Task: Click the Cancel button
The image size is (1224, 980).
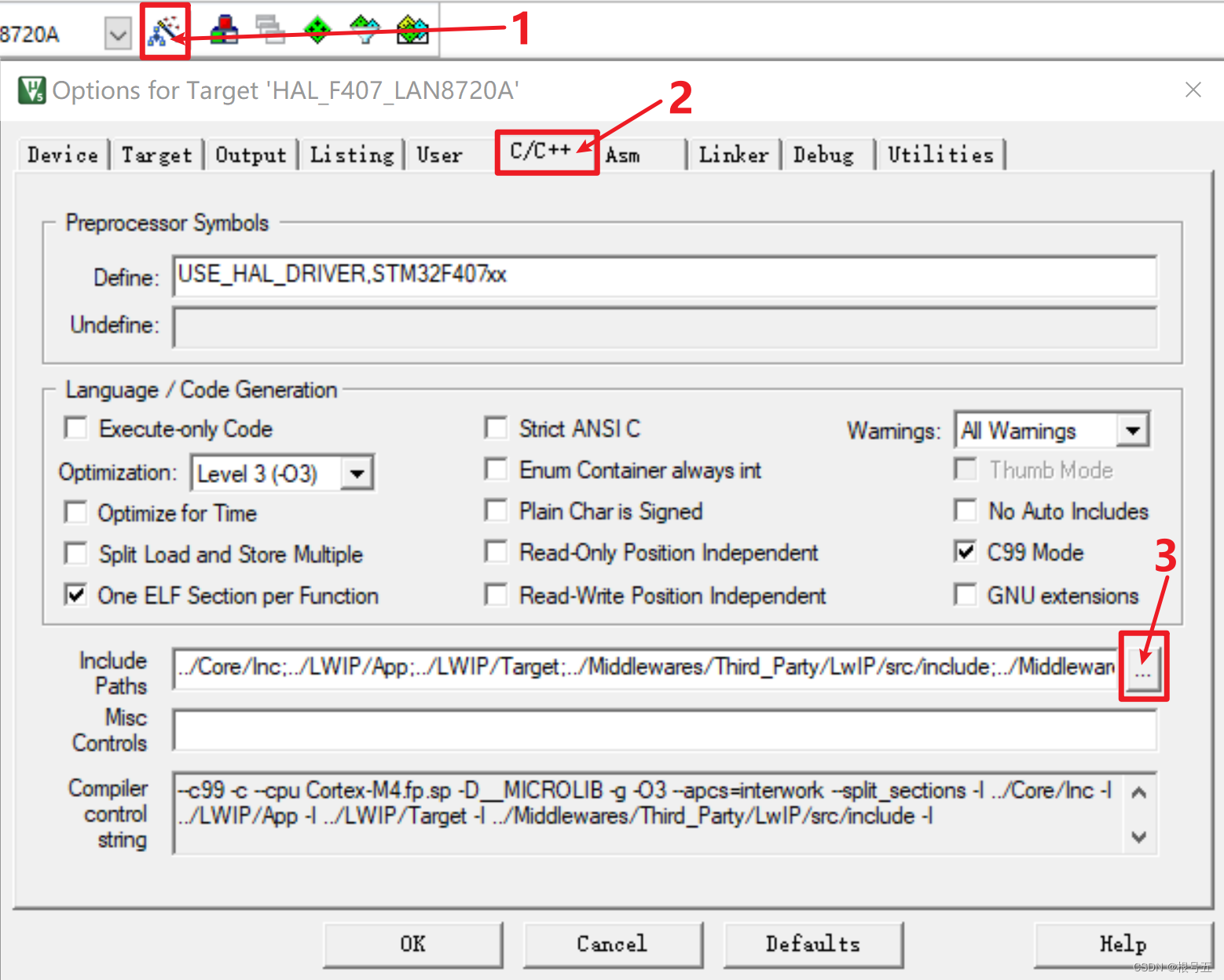Action: [613, 944]
